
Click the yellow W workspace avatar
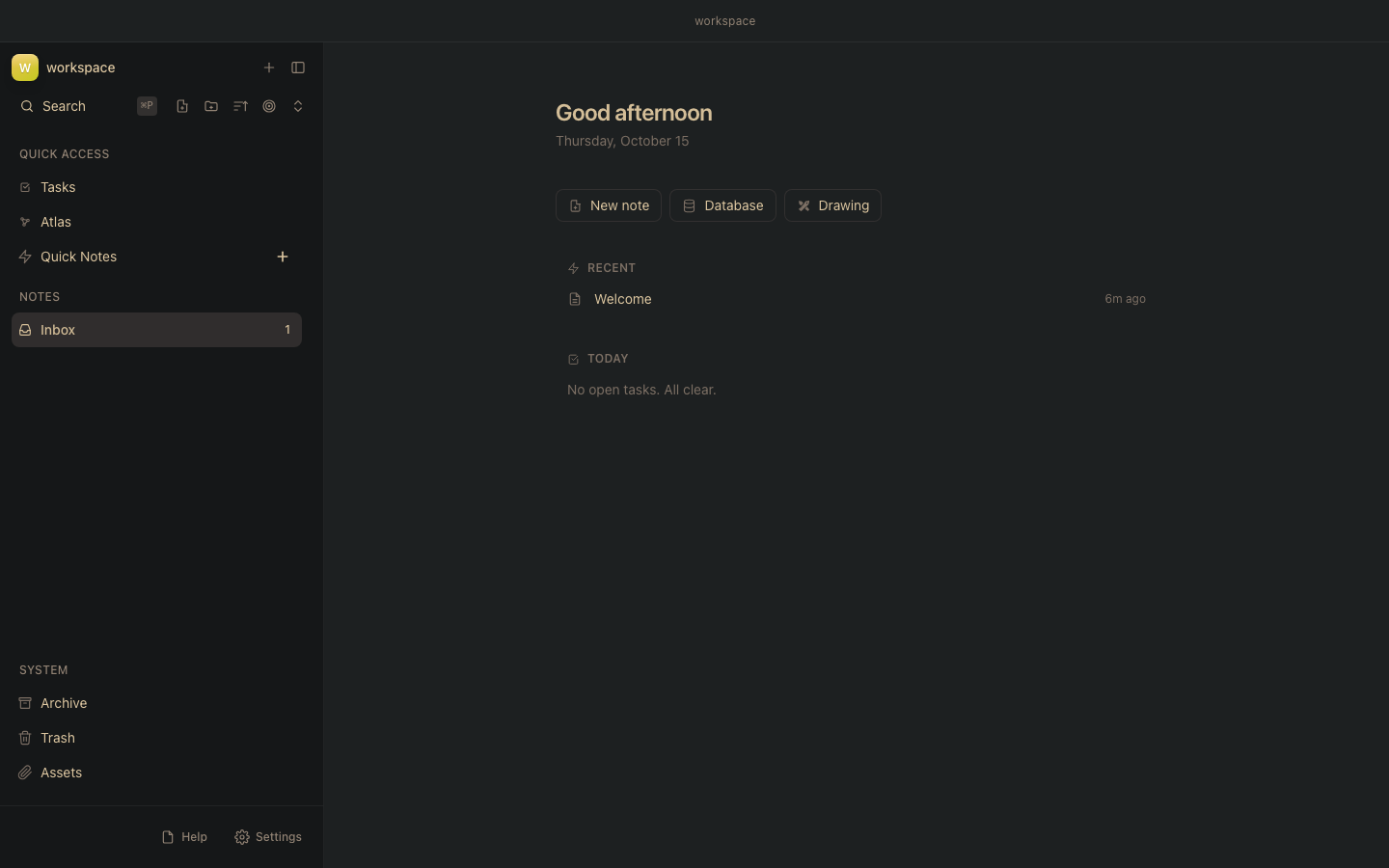click(25, 68)
